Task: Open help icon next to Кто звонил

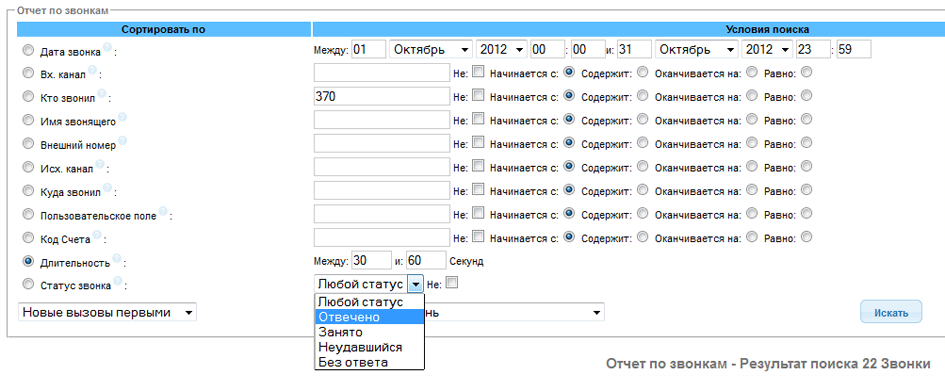Action: [x=101, y=93]
